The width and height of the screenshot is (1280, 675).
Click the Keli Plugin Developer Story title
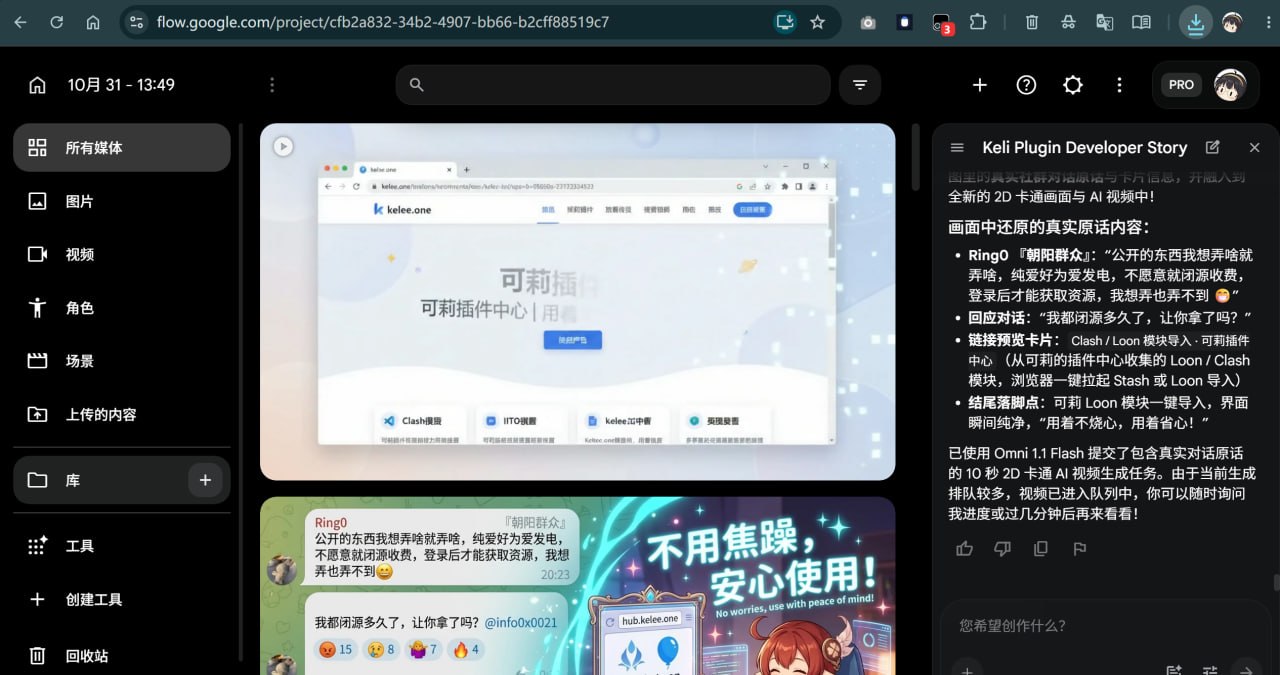click(1084, 147)
